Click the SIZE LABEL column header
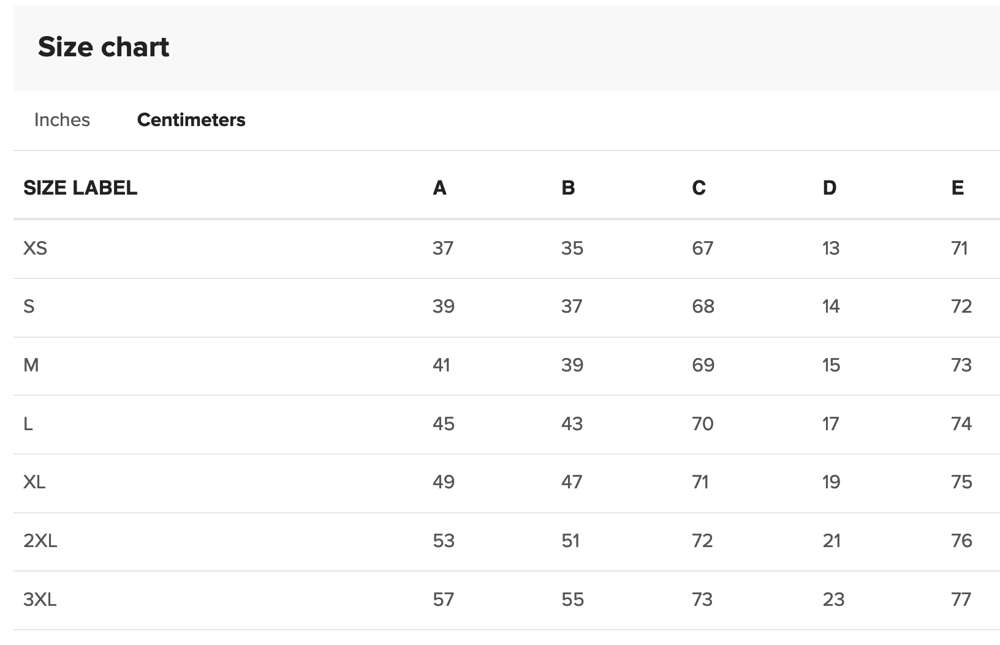The image size is (1000, 645). click(80, 188)
